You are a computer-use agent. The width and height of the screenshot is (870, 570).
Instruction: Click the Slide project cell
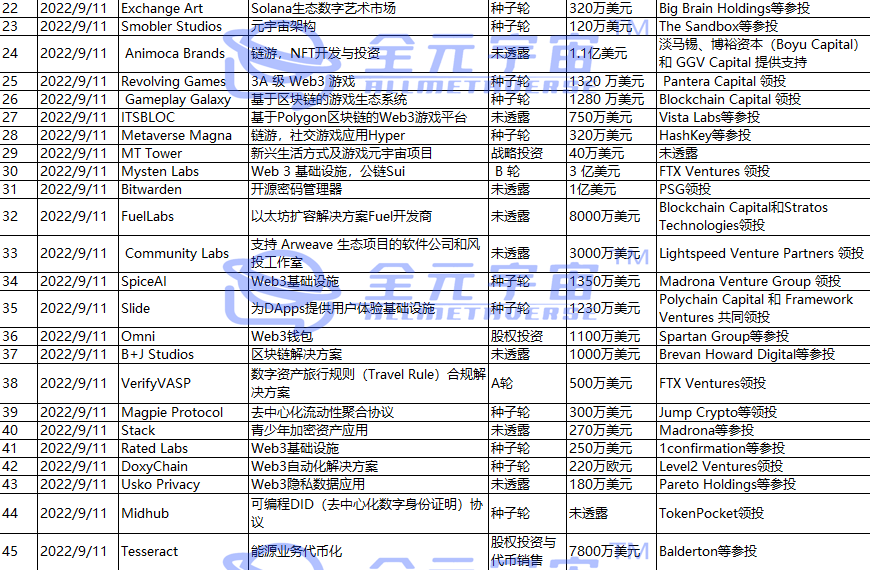(x=183, y=309)
